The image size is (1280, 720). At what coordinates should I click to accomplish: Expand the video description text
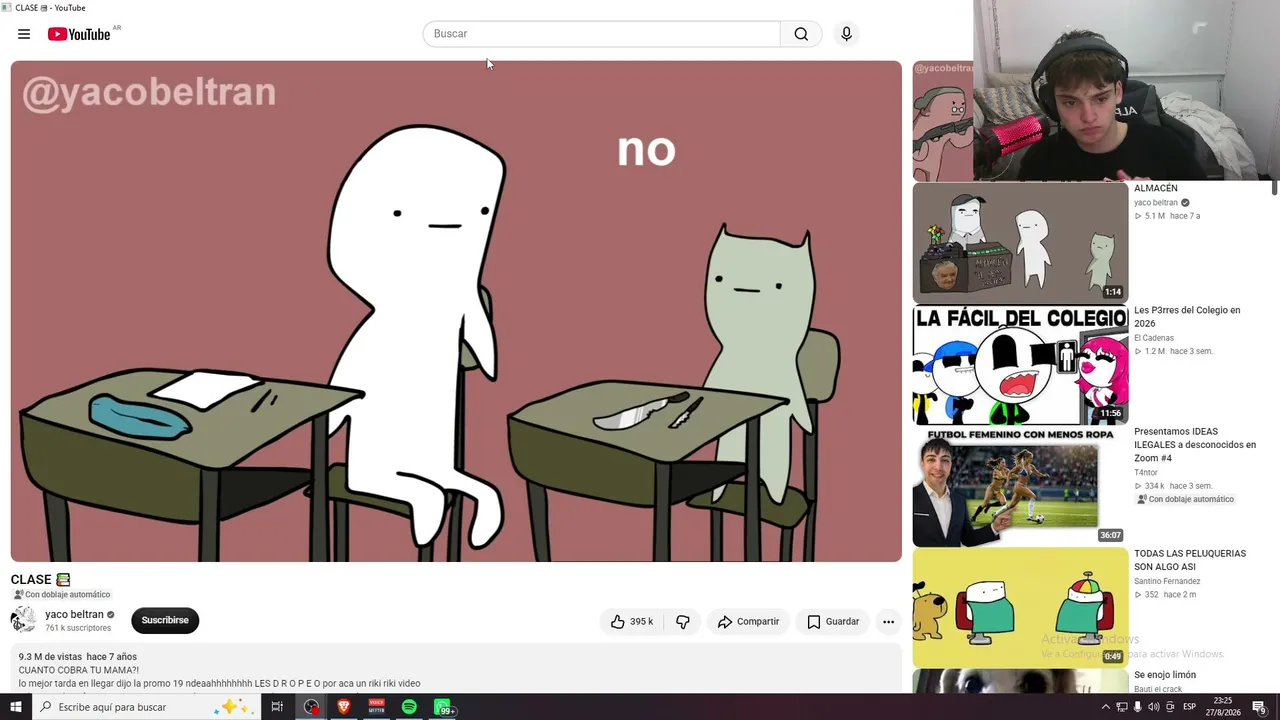pyautogui.click(x=456, y=670)
